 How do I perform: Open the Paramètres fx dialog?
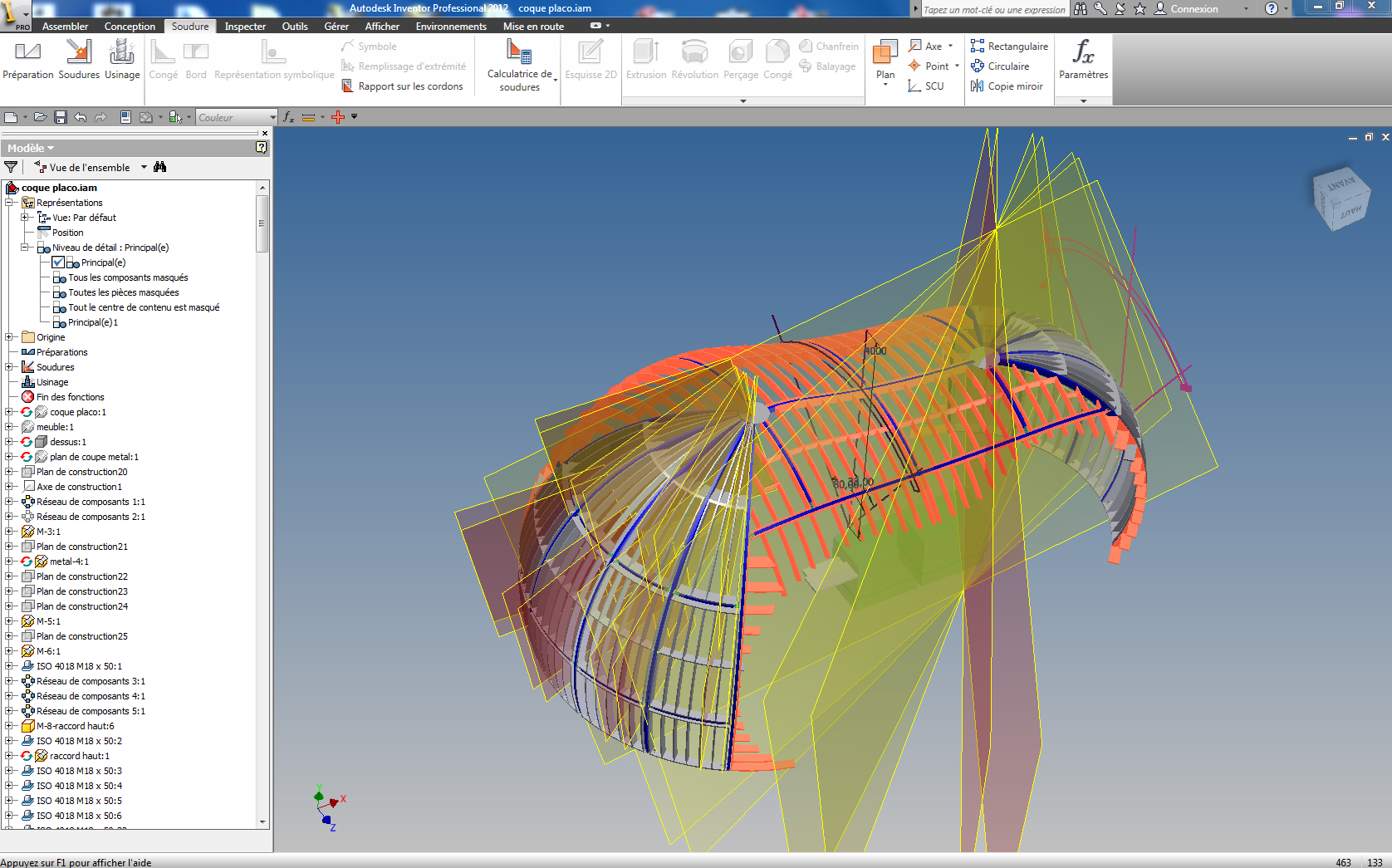click(x=1083, y=60)
